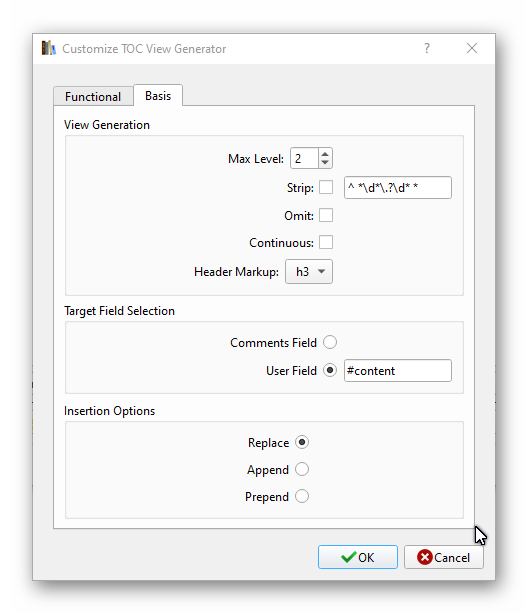Click the Header Markup label text
Screen dimensions: 528x613
coord(236,272)
